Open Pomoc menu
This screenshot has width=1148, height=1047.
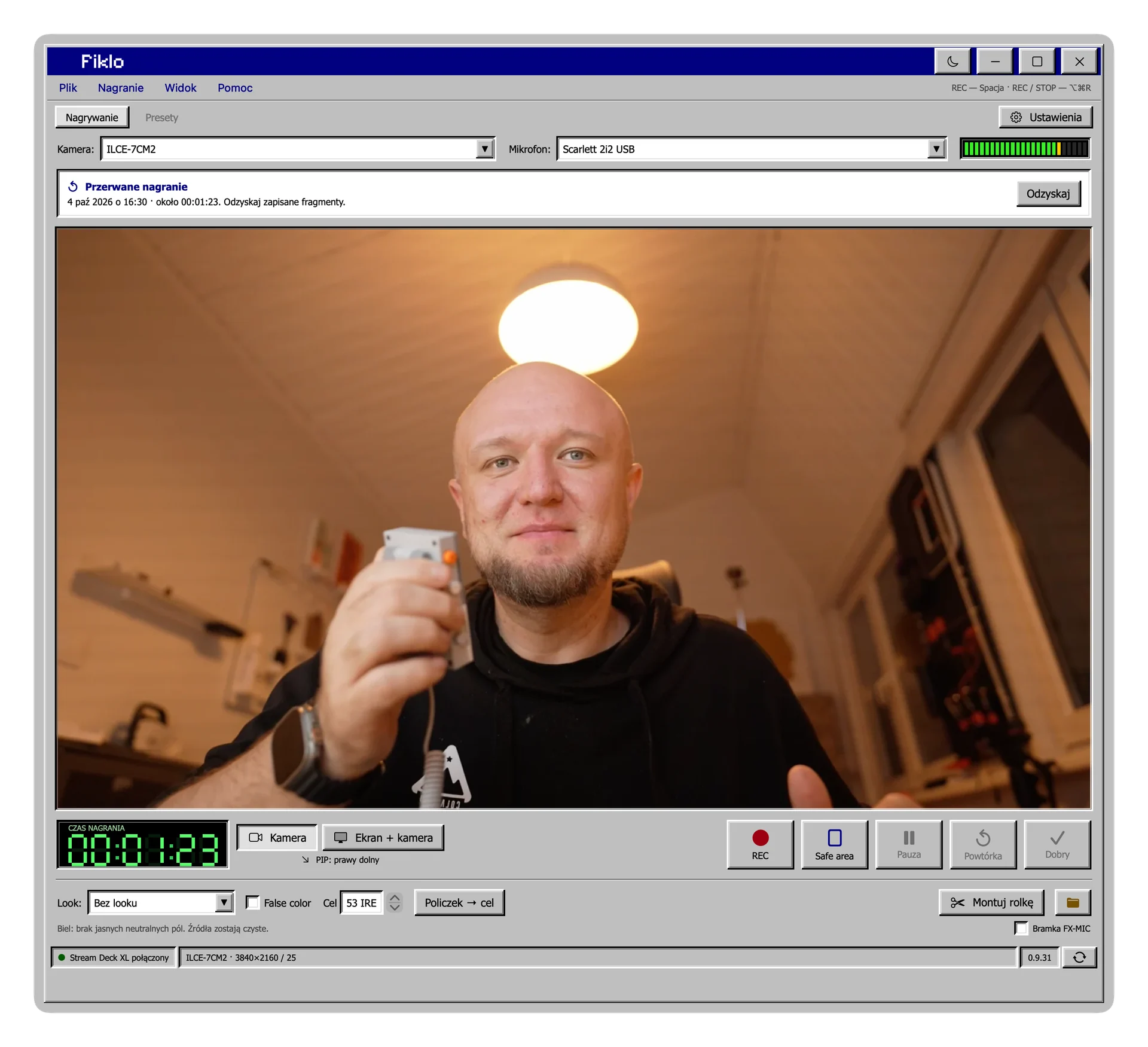pos(235,88)
